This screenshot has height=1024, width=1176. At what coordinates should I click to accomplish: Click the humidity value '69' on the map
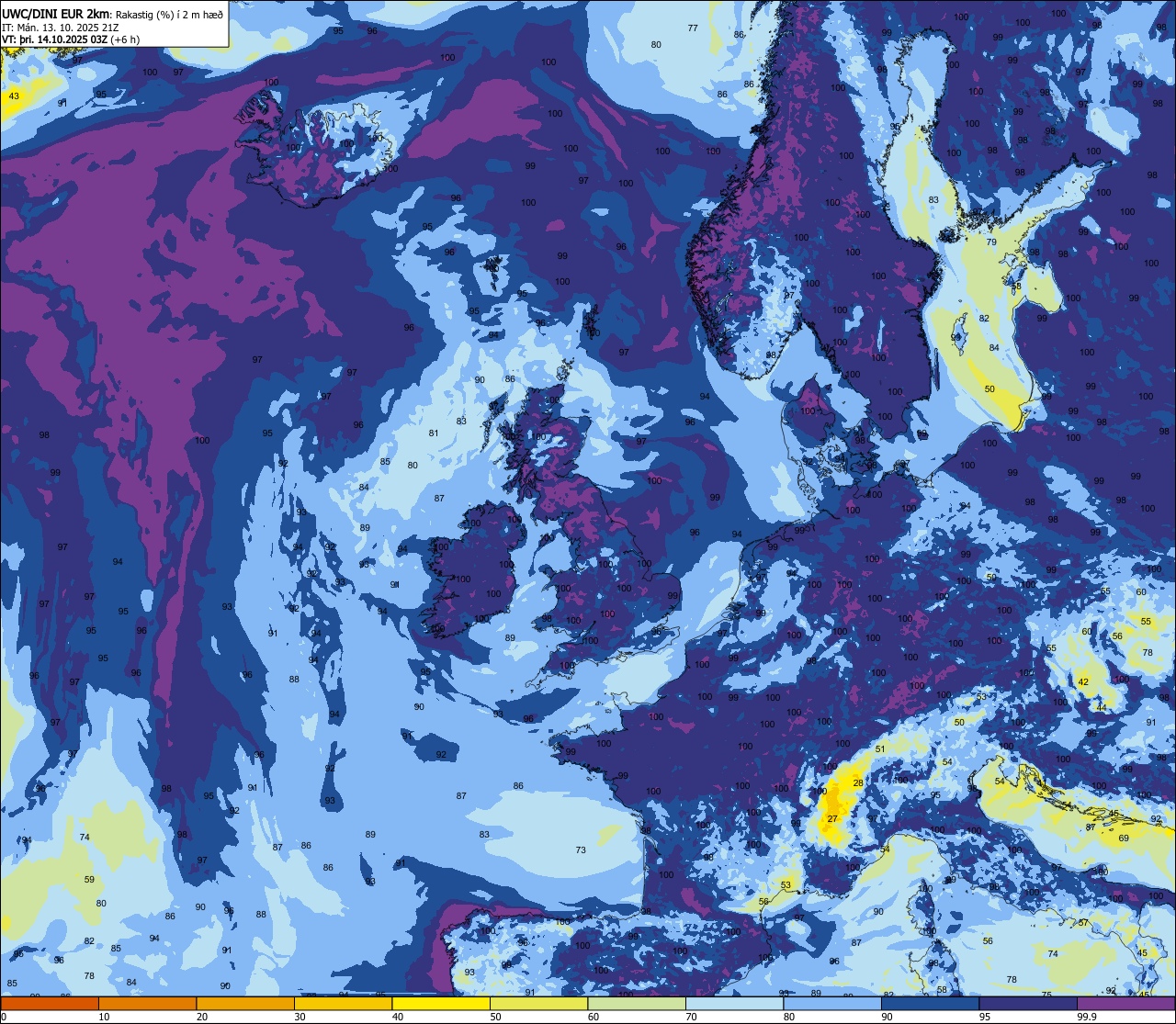coord(1124,838)
